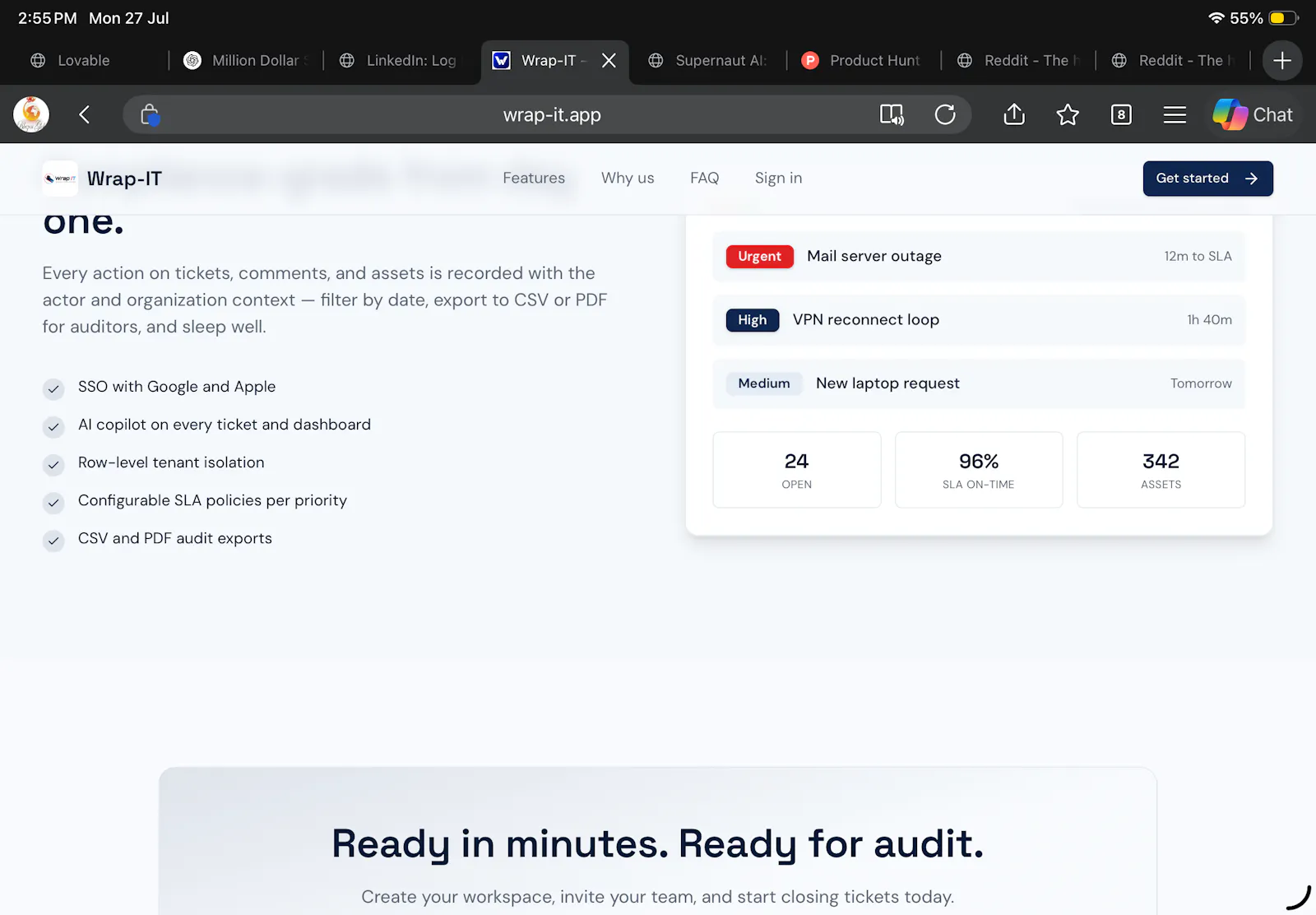Click the Get started button
Viewport: 1316px width, 915px height.
[x=1207, y=179]
